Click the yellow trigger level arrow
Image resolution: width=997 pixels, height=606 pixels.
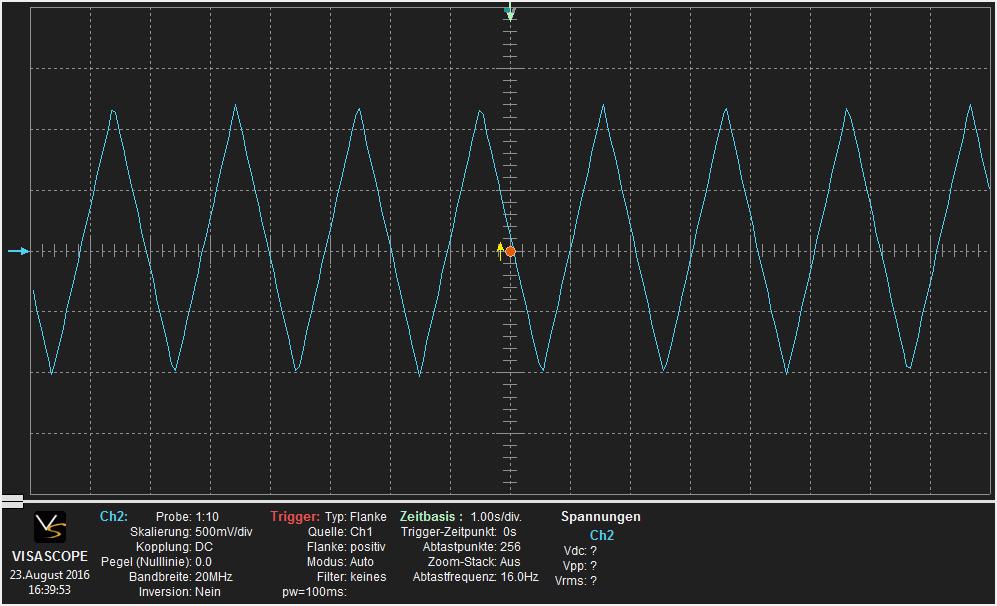pyautogui.click(x=500, y=251)
